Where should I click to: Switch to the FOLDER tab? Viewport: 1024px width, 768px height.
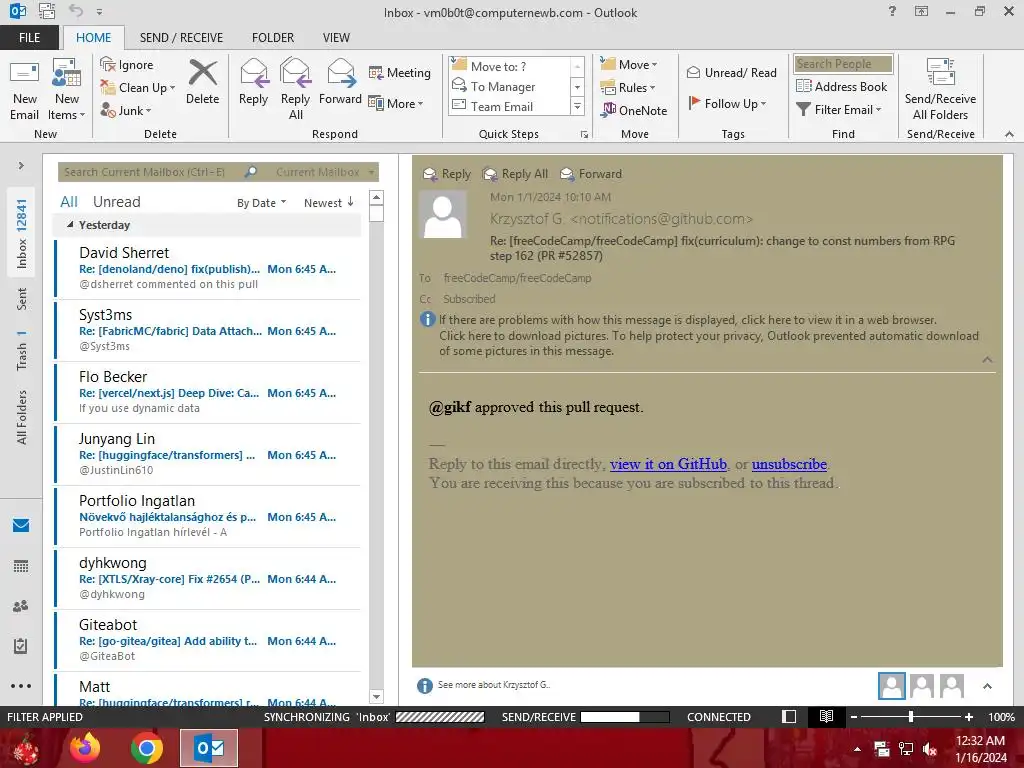click(x=273, y=37)
